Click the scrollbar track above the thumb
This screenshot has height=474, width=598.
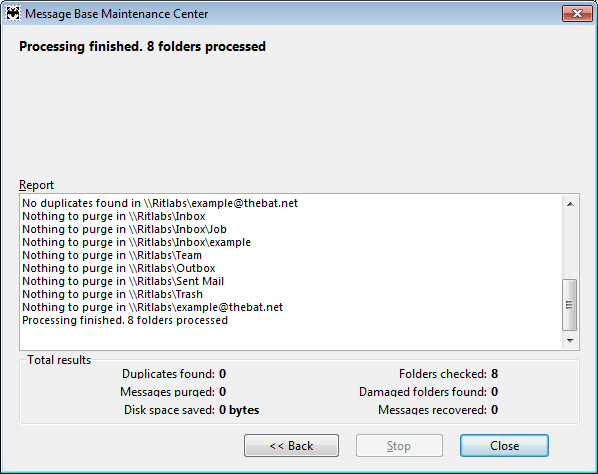(x=570, y=245)
